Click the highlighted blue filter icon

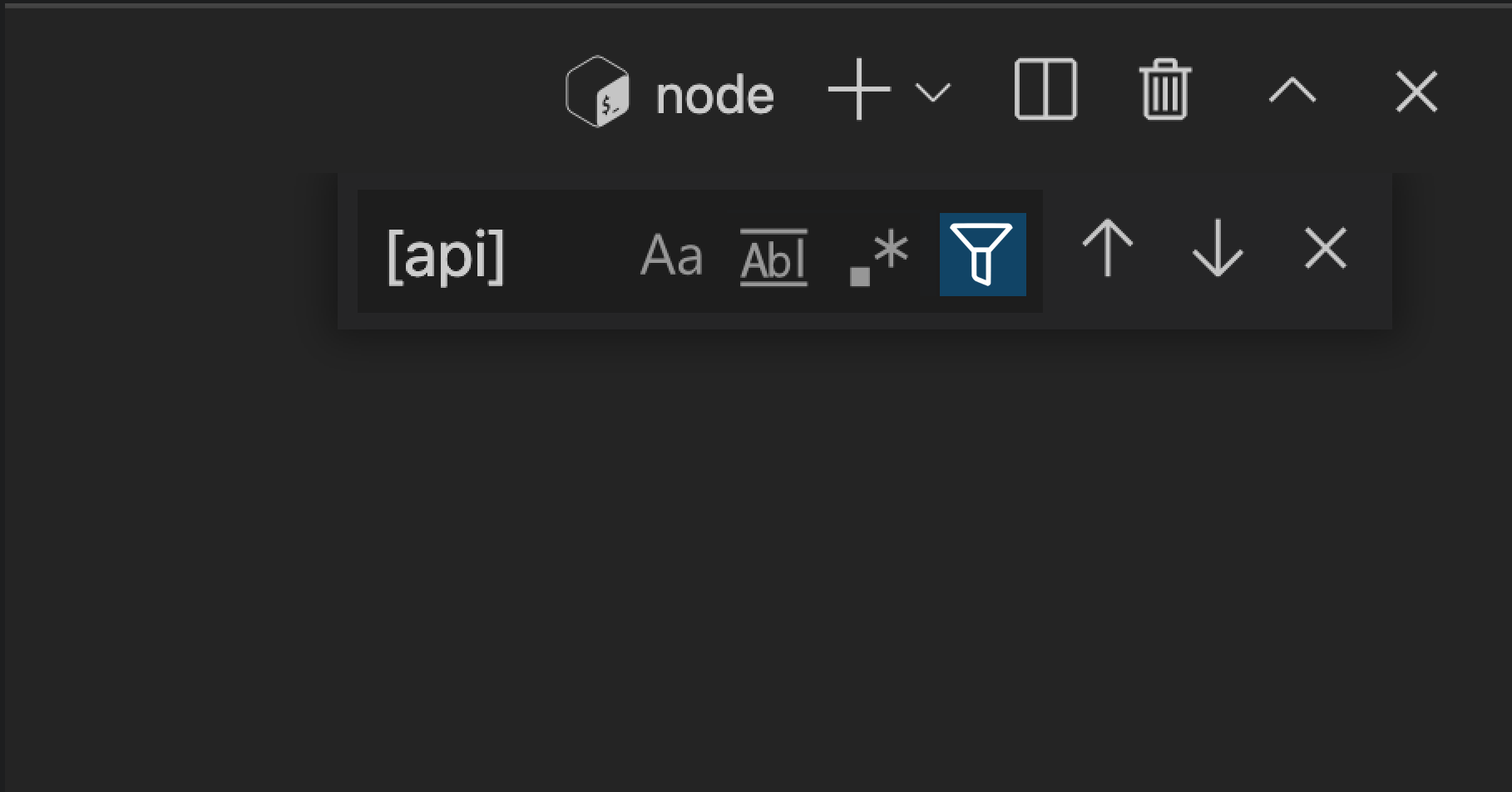(982, 255)
